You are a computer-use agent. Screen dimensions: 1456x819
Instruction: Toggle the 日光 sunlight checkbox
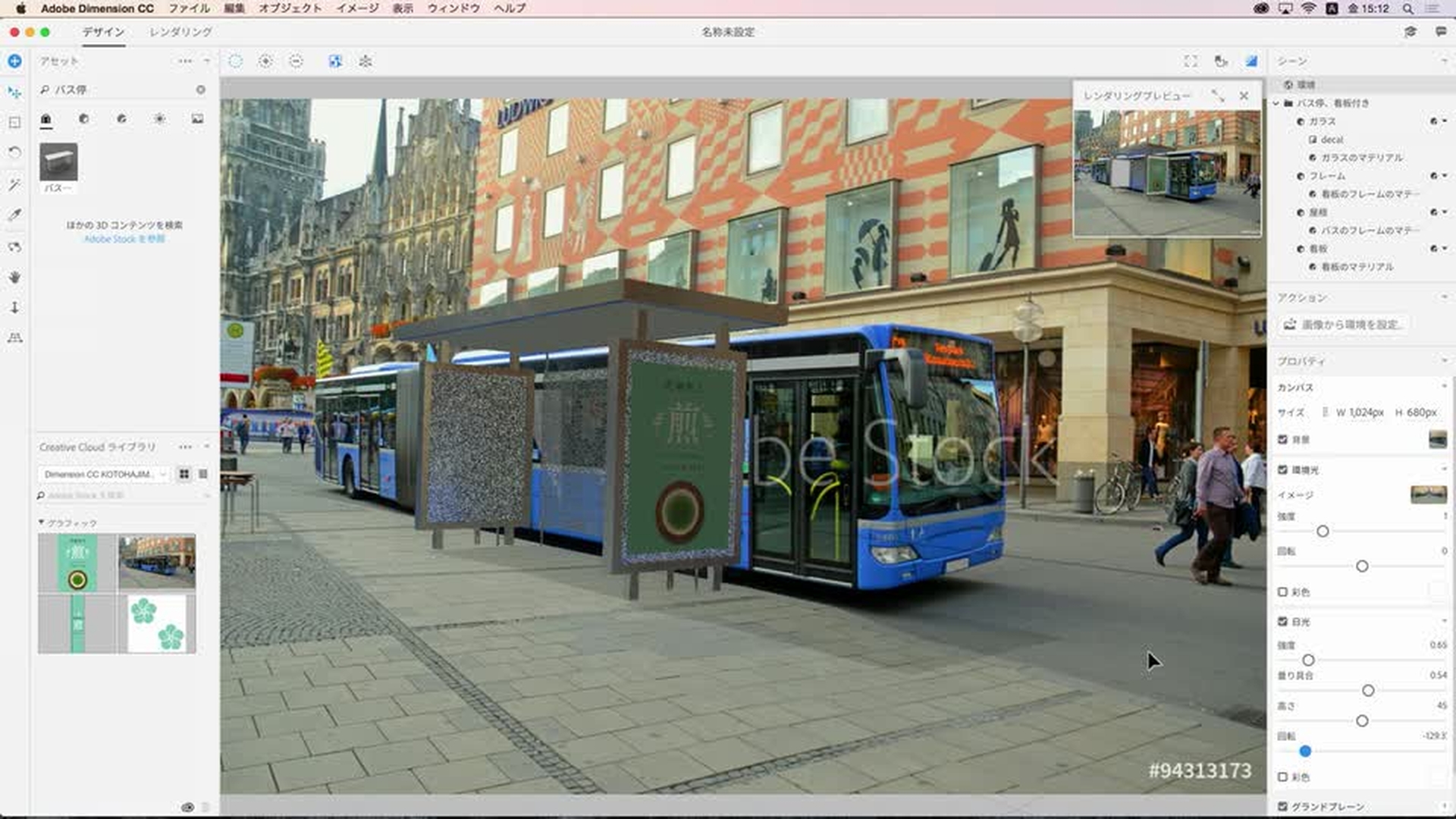[x=1282, y=622]
